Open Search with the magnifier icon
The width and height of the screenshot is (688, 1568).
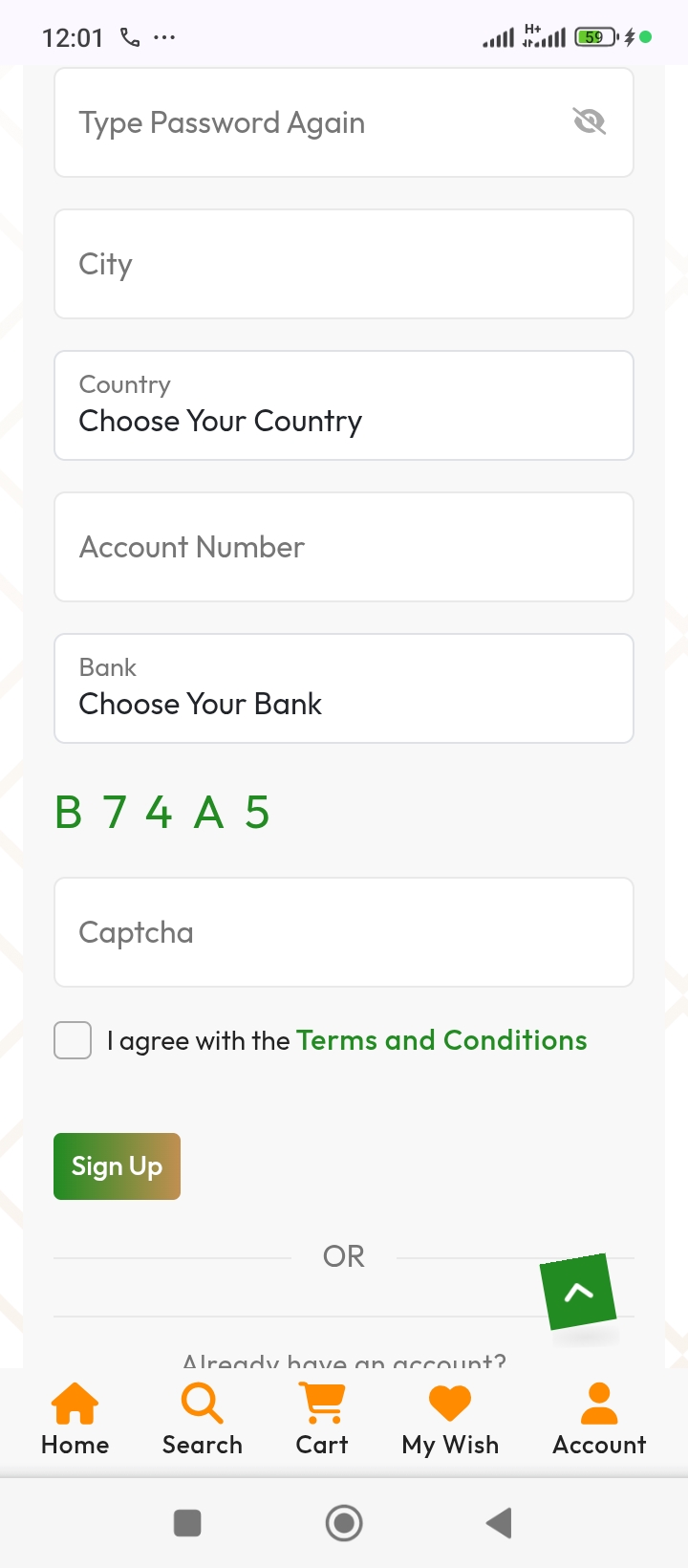(202, 1404)
